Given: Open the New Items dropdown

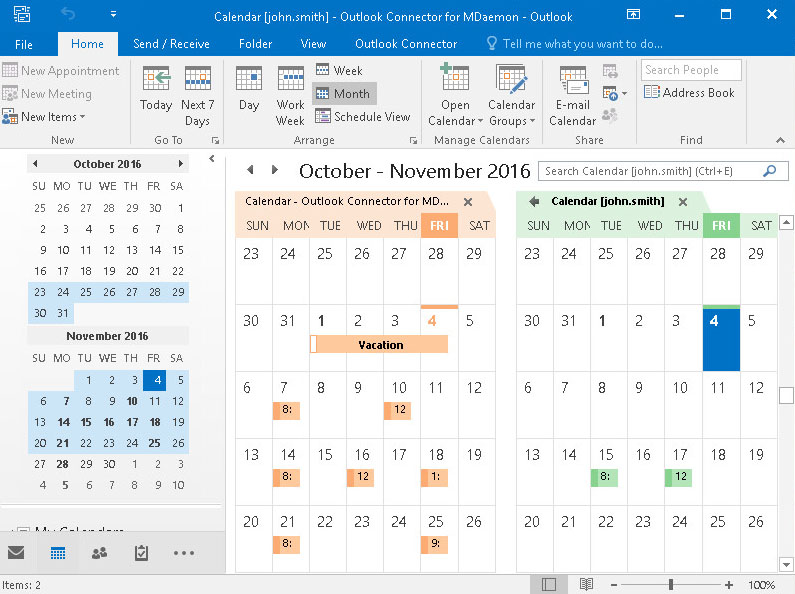Looking at the screenshot, I should pos(44,117).
